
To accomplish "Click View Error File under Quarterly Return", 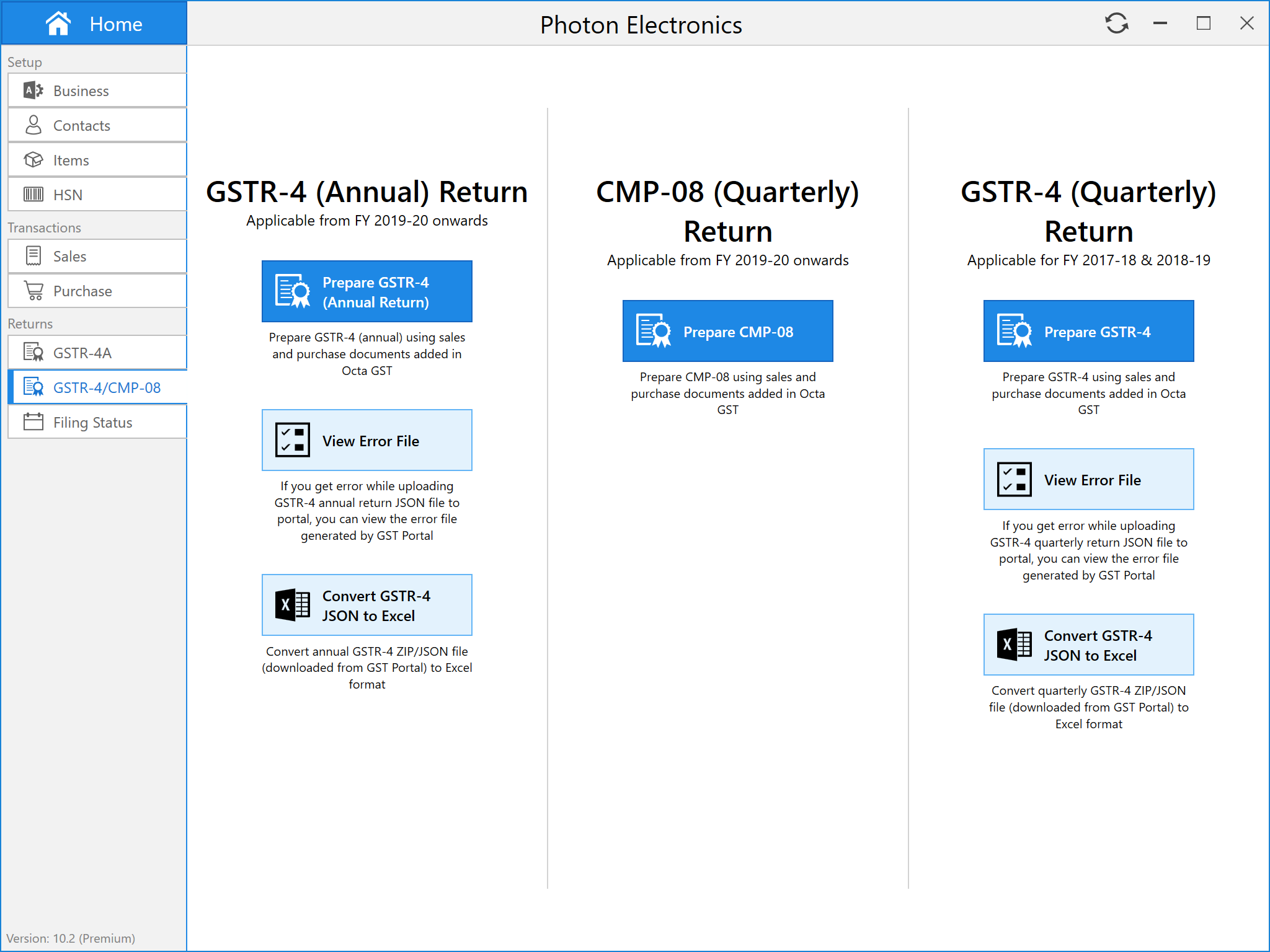I will click(x=1088, y=480).
